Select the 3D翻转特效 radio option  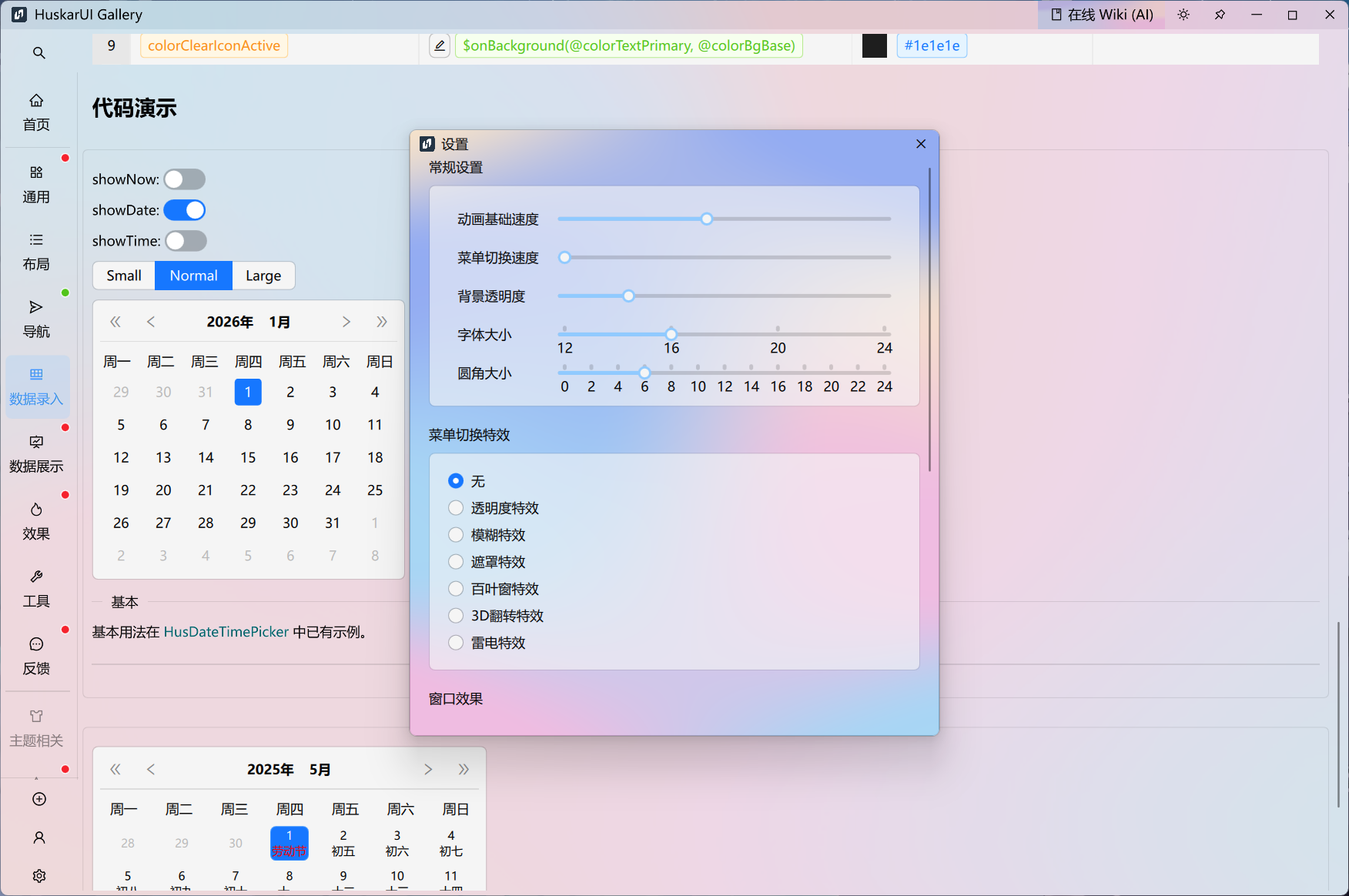click(x=456, y=615)
